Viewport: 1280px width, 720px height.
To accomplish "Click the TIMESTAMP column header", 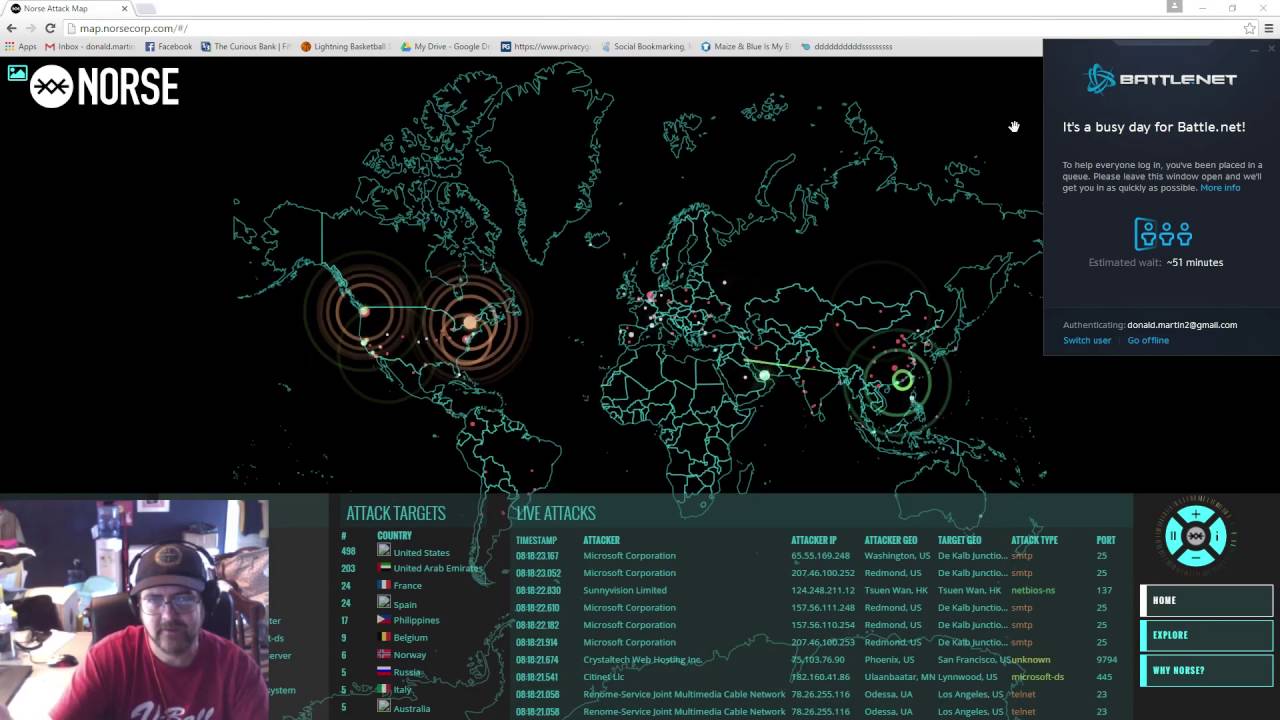I will pyautogui.click(x=536, y=540).
